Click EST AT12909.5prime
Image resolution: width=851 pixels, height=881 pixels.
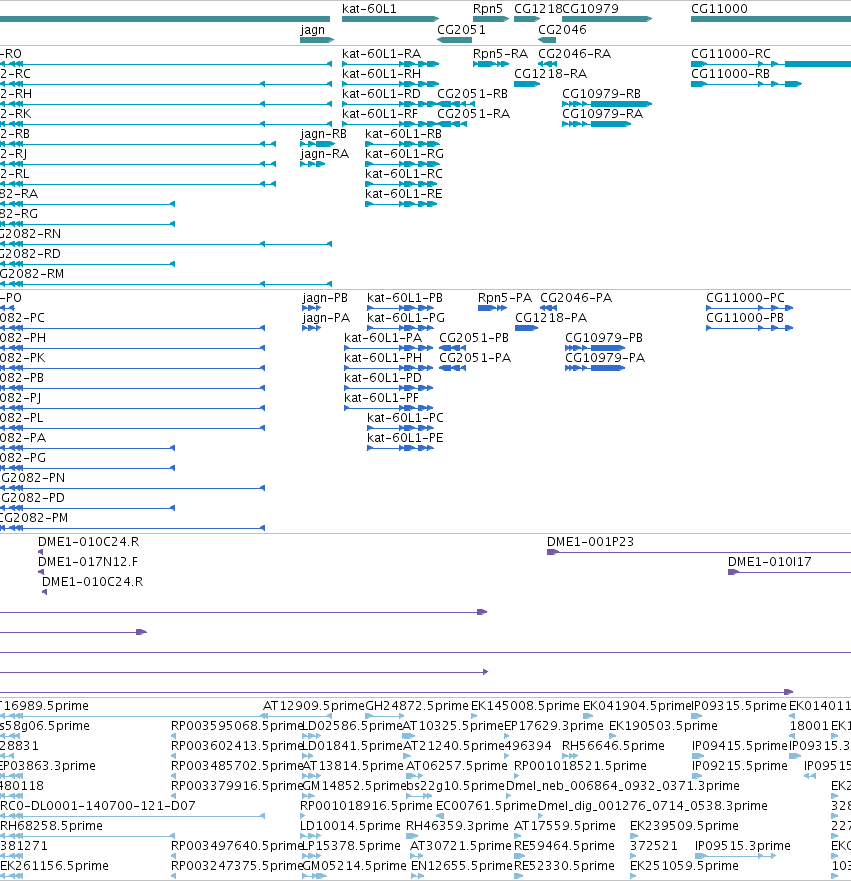(x=314, y=705)
